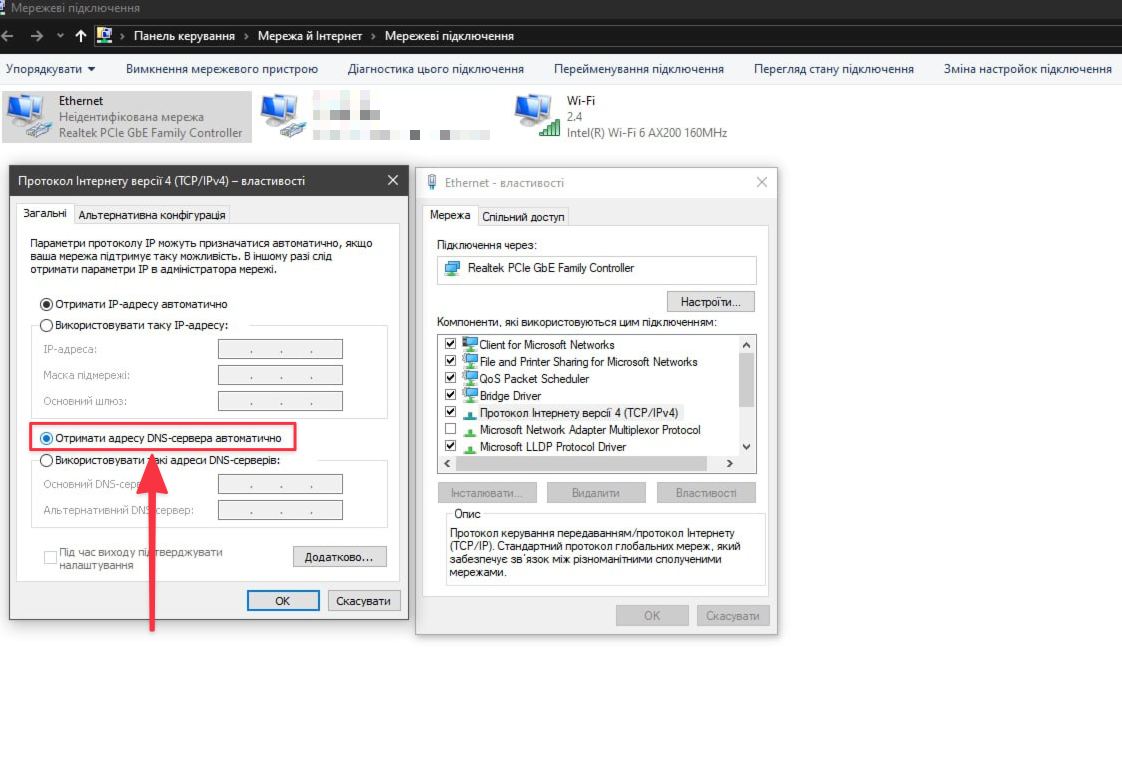This screenshot has width=1122, height=784.
Task: Click the Forward arrow navigation icon
Action: pyautogui.click(x=37, y=36)
